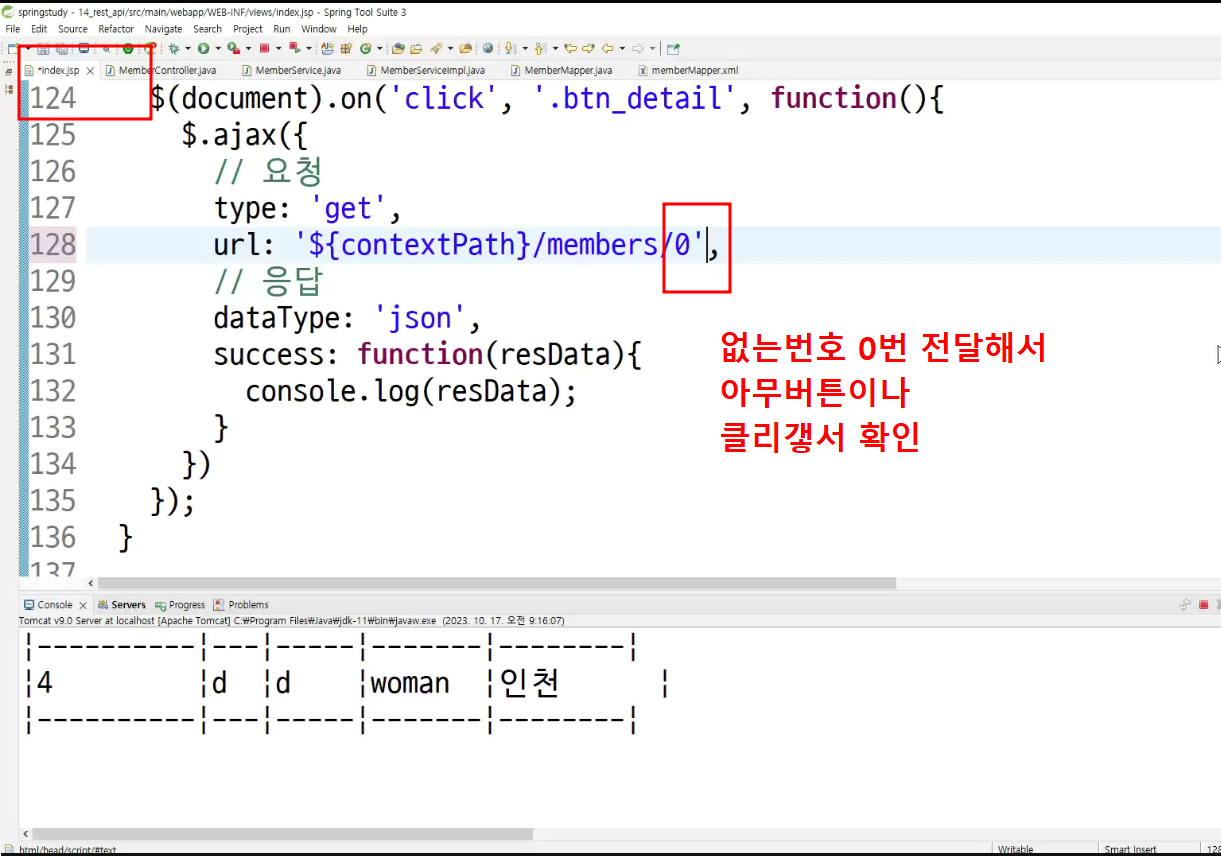This screenshot has width=1221, height=856.
Task: Open the Navigate menu
Action: (x=164, y=29)
